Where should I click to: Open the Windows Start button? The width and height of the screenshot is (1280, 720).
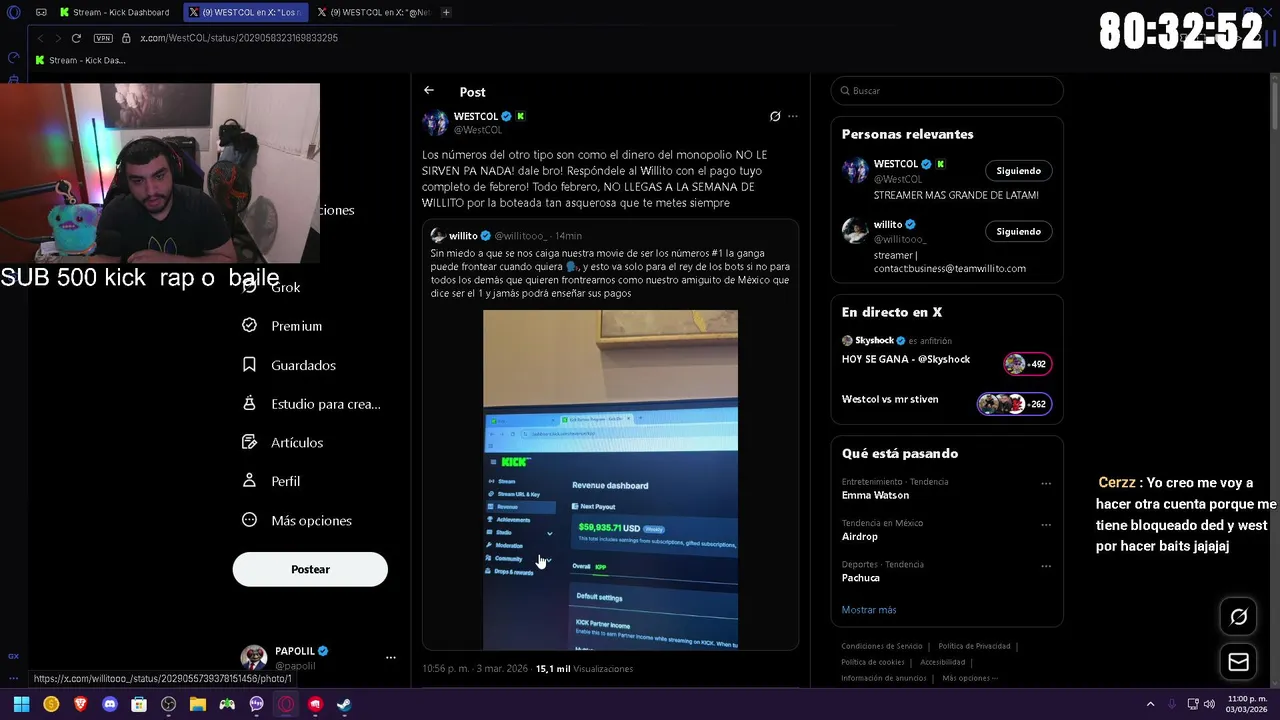(x=21, y=704)
